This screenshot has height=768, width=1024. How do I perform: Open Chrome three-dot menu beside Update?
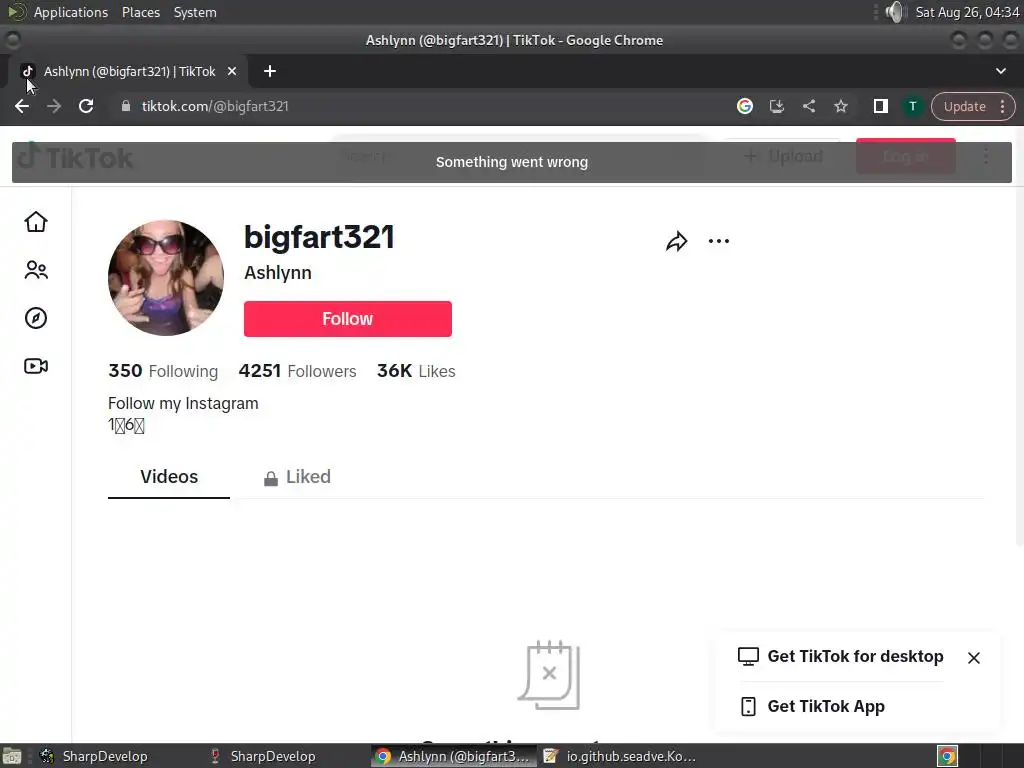1002,106
